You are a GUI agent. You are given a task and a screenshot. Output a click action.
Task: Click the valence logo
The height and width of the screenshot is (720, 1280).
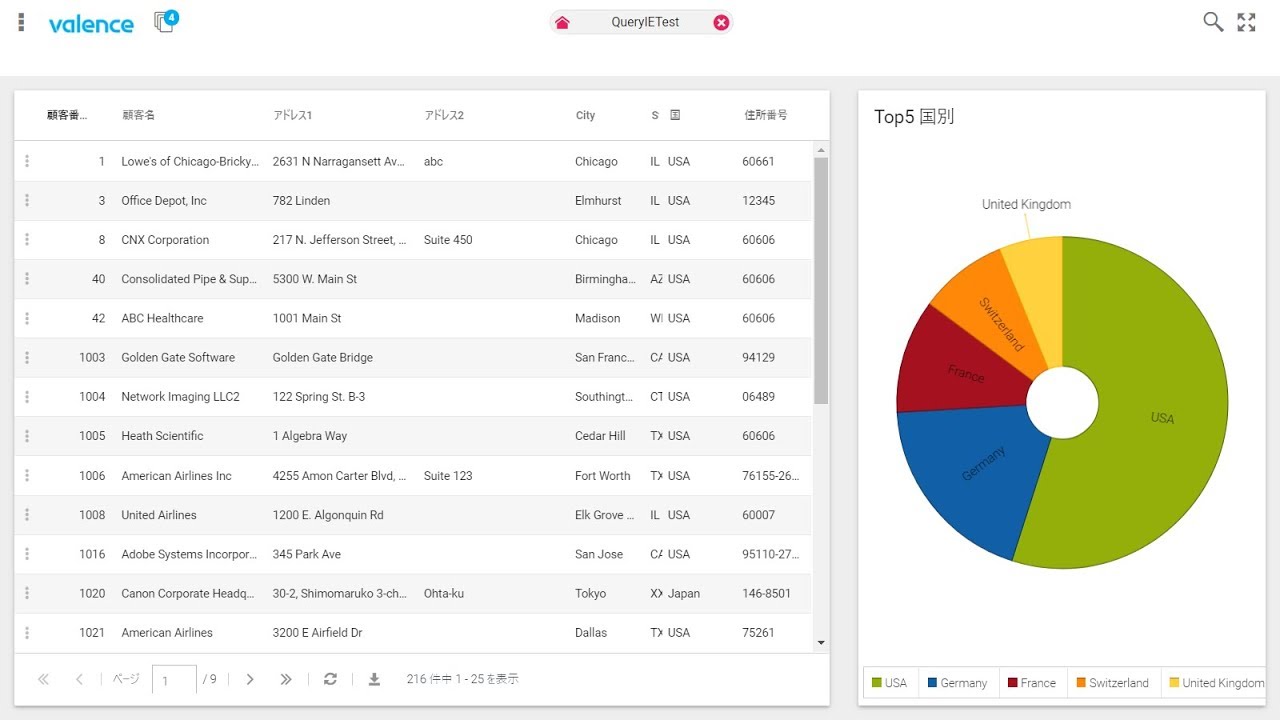[91, 24]
